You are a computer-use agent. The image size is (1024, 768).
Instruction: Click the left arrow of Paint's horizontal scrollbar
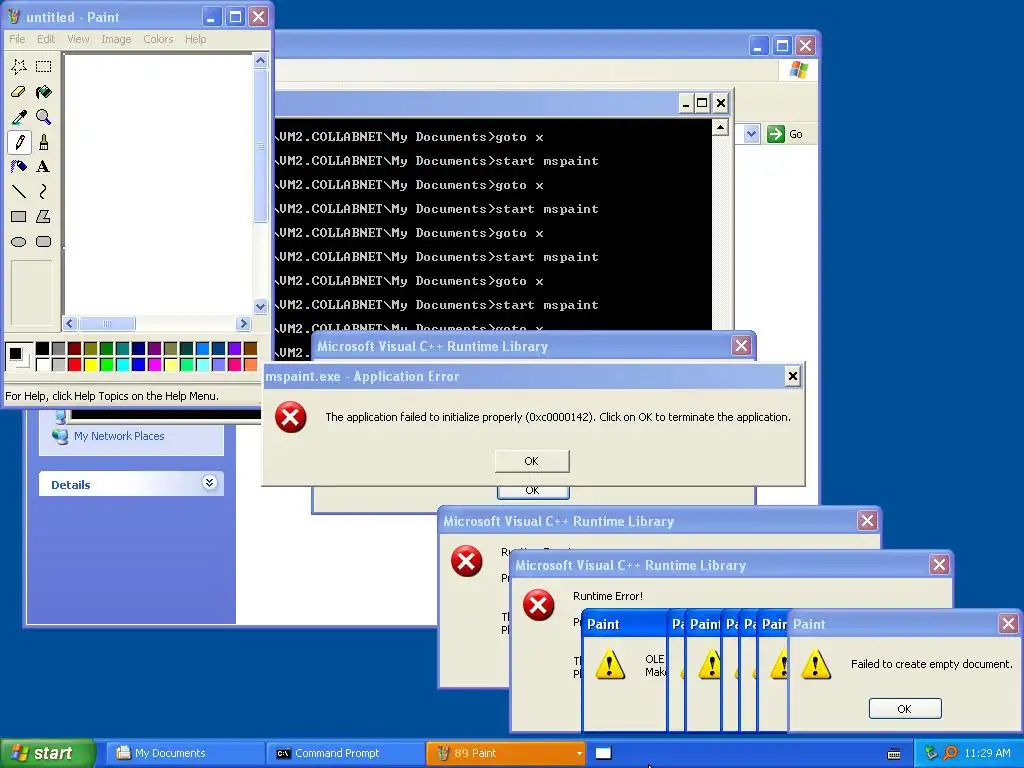tap(71, 323)
